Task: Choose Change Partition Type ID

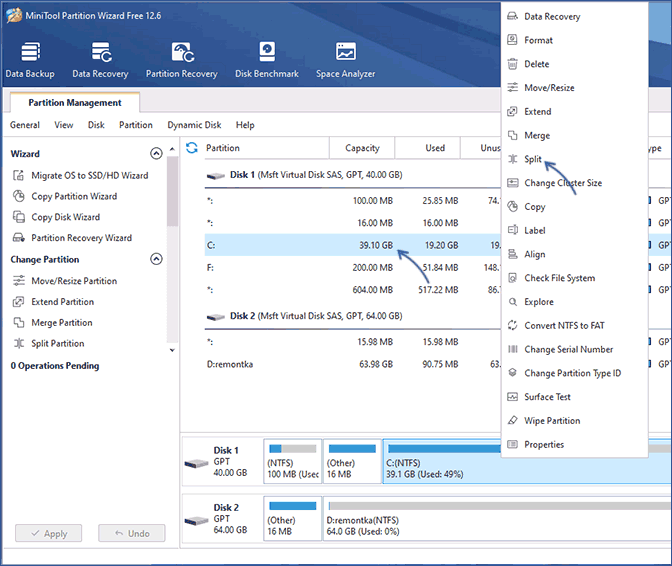Action: click(574, 373)
